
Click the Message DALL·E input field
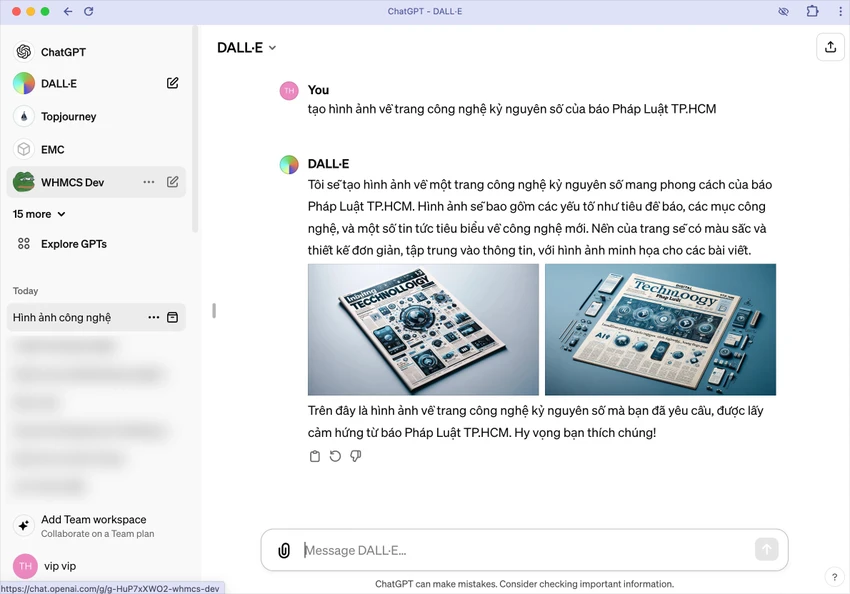pos(526,550)
